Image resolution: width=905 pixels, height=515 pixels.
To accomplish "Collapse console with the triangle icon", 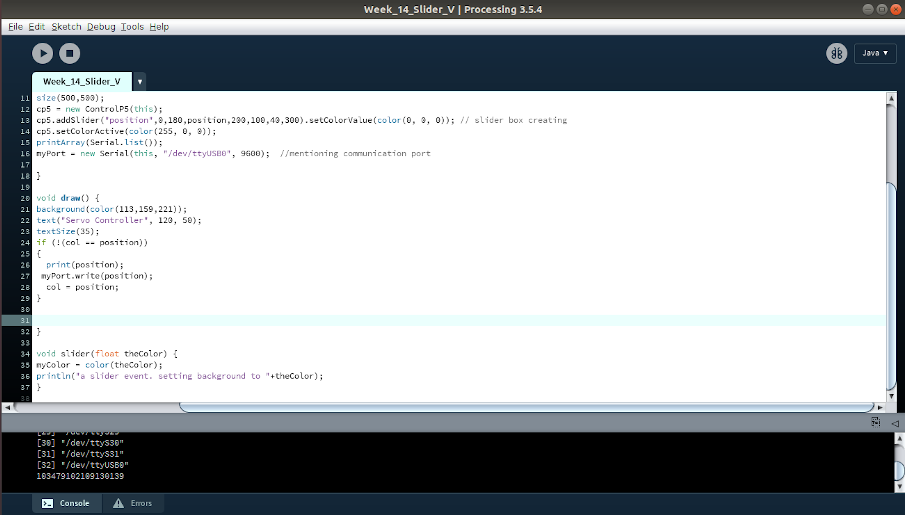I will (x=895, y=423).
